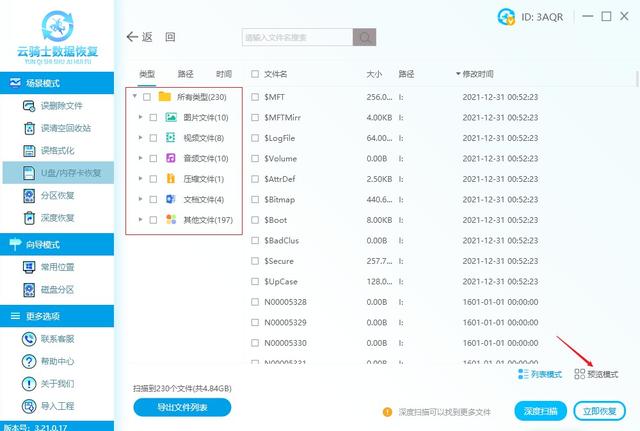Select the $AttrDef file name

pos(280,179)
